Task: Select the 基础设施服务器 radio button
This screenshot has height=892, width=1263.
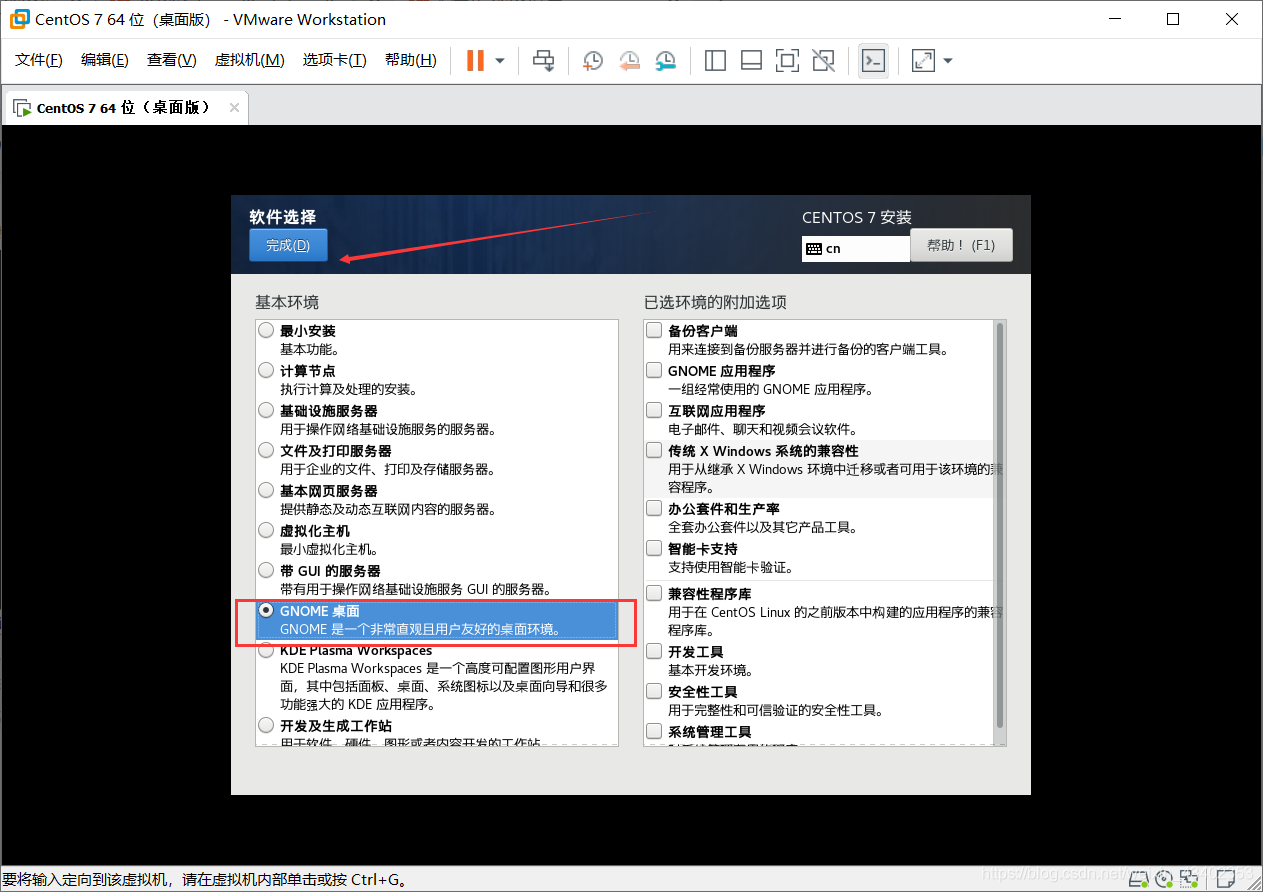Action: (x=266, y=410)
